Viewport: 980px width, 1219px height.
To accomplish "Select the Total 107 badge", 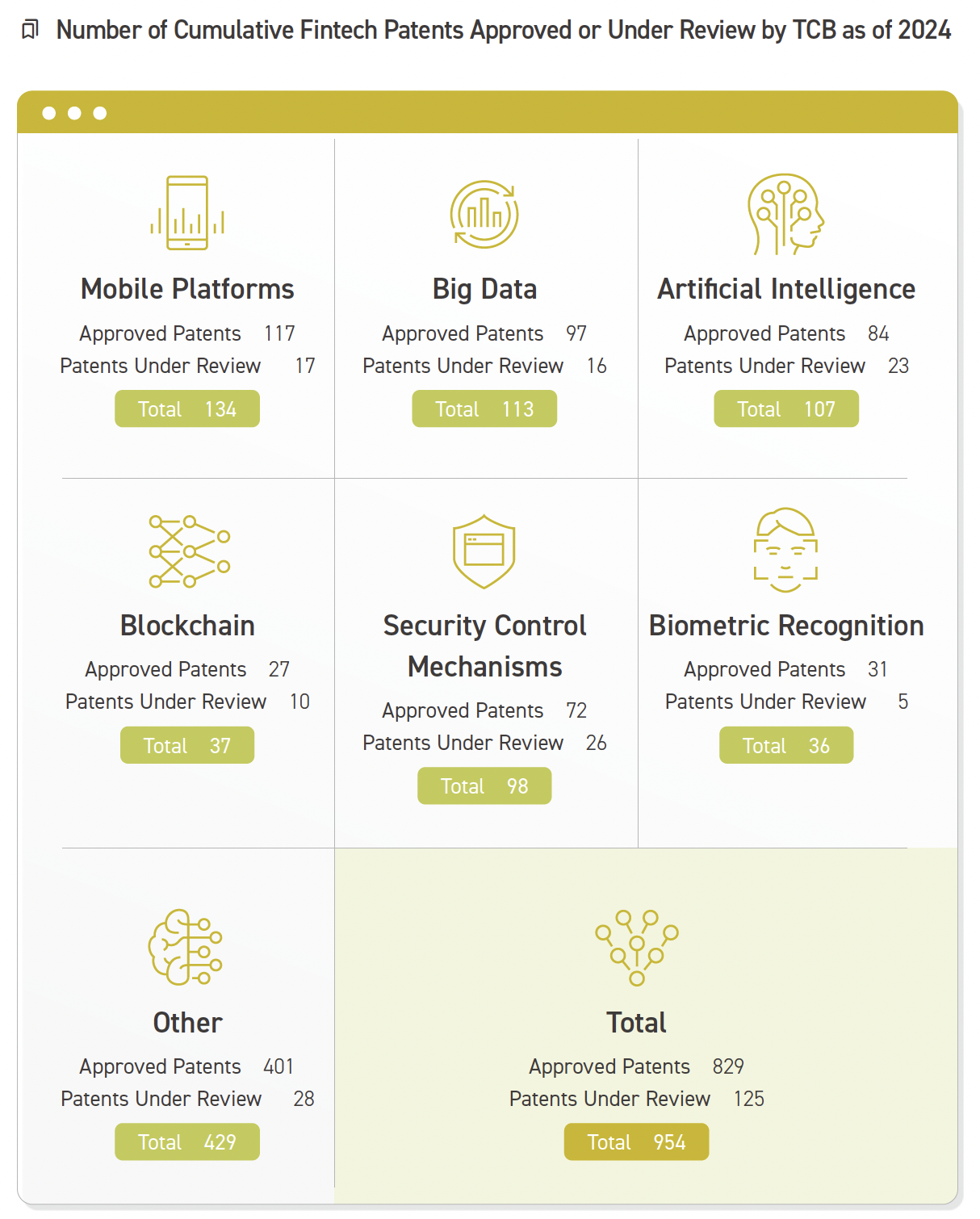I will click(x=786, y=408).
